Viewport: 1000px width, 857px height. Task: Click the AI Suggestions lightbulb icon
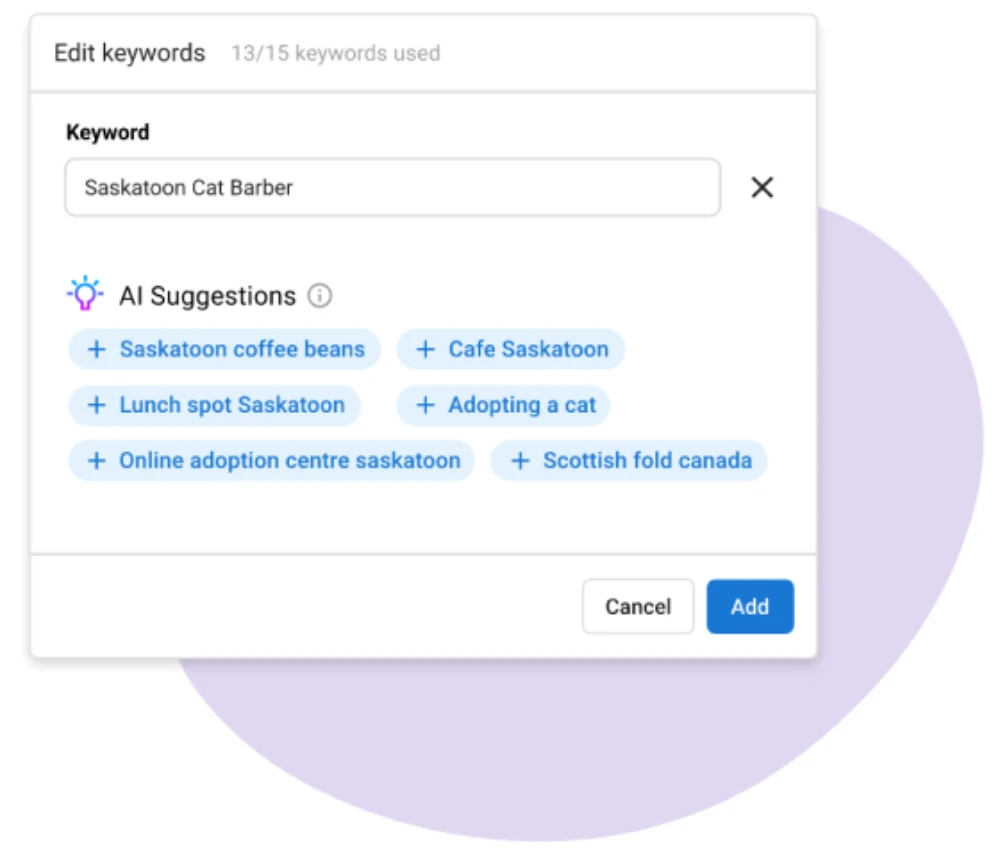(85, 294)
